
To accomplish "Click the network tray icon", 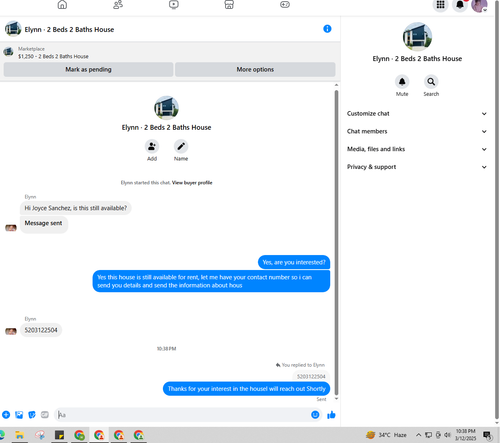I will click(429, 435).
